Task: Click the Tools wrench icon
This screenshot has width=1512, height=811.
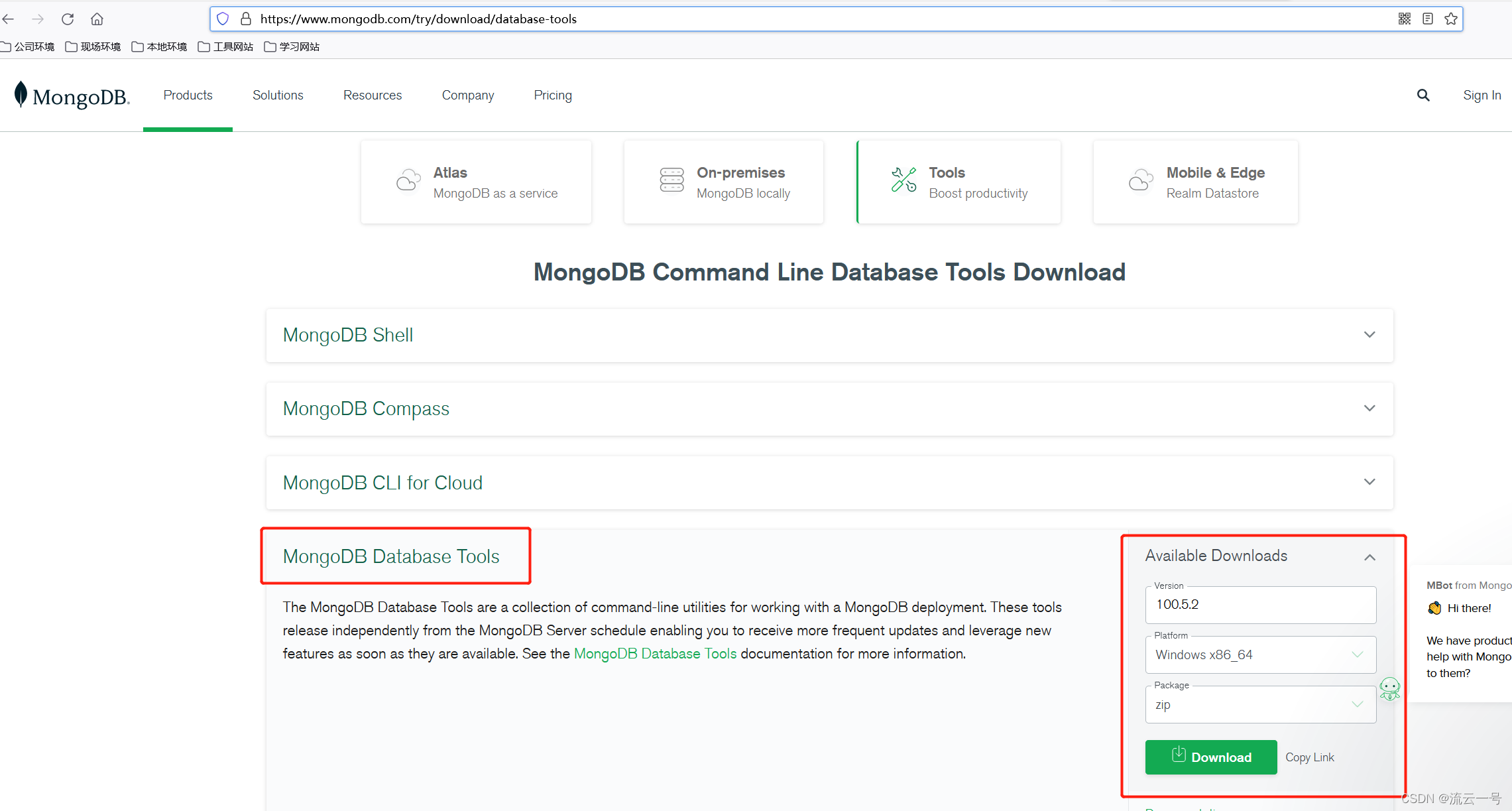Action: [x=903, y=180]
